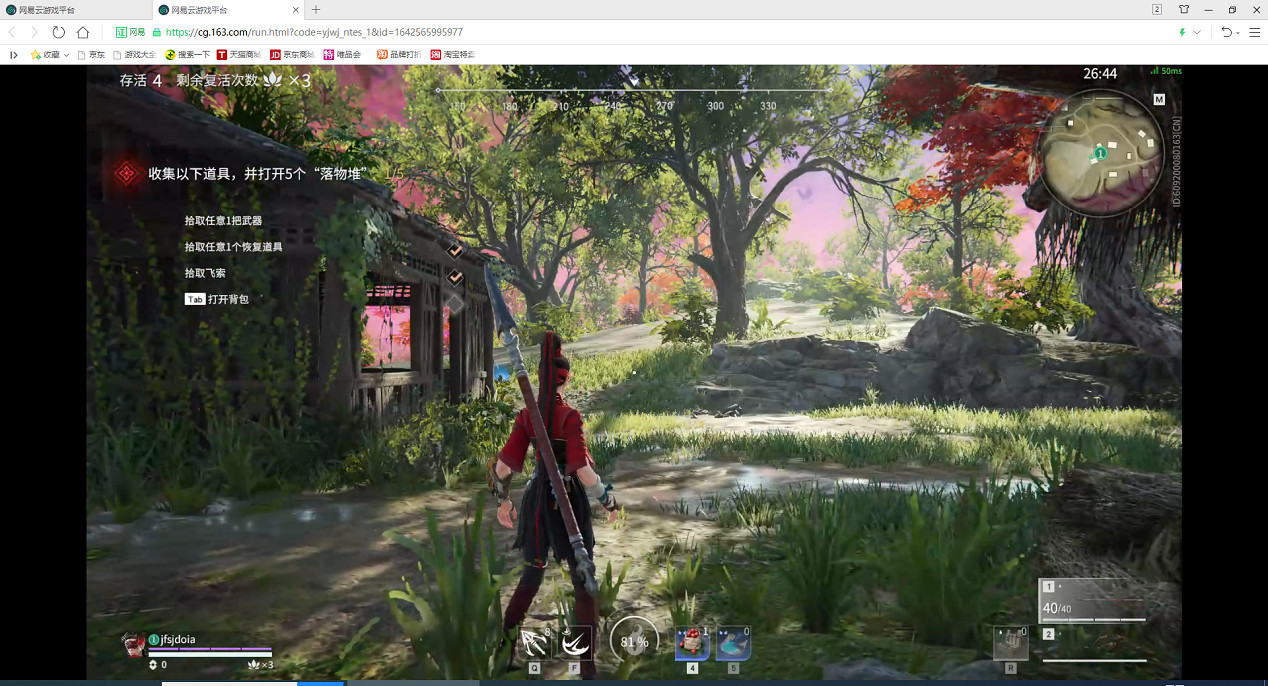Open the browser skin (shirt) icon
This screenshot has height=686, width=1268.
point(1184,9)
